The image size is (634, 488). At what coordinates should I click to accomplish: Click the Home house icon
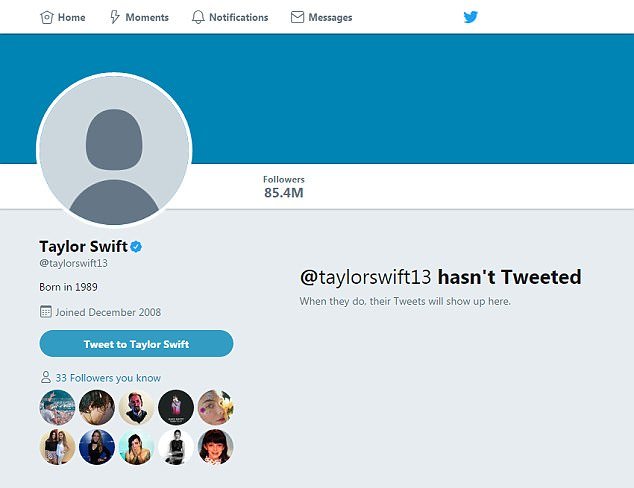click(x=46, y=17)
